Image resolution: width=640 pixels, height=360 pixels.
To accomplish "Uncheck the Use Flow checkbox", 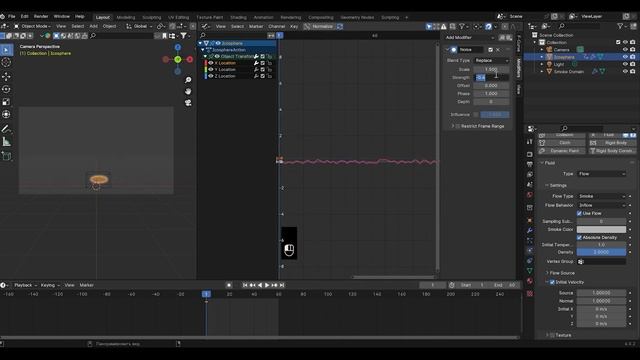I will click(x=579, y=213).
